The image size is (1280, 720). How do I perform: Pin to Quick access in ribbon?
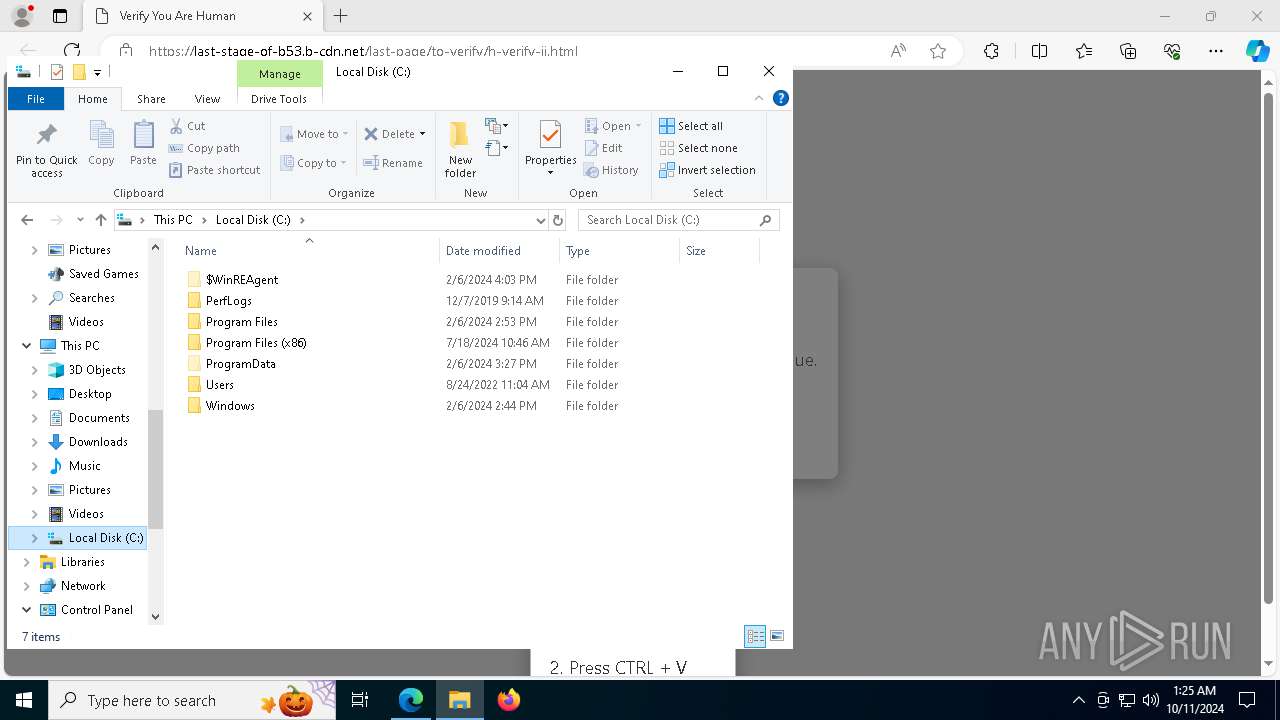tap(46, 151)
